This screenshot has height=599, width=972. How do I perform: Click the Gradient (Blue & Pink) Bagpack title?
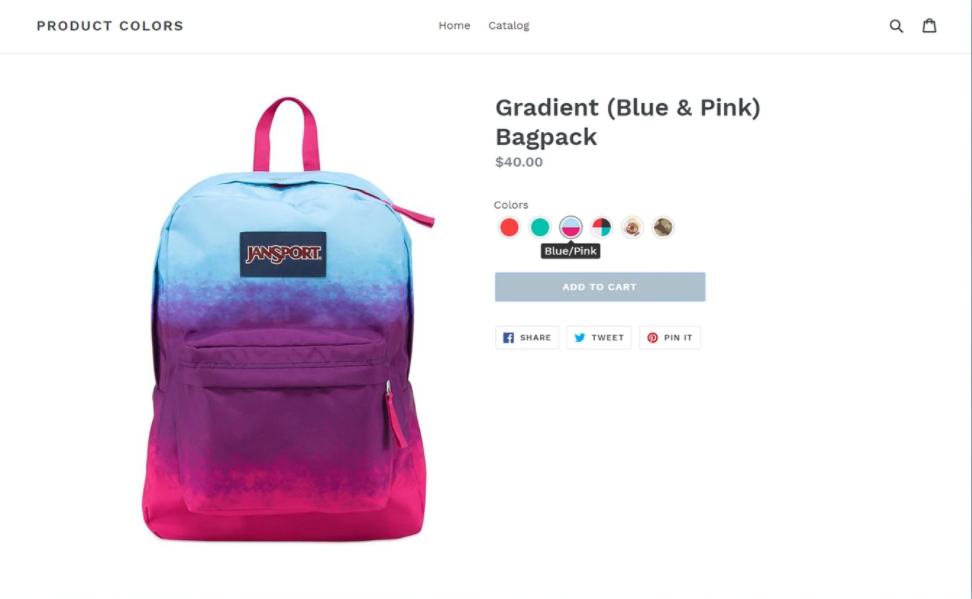point(627,122)
